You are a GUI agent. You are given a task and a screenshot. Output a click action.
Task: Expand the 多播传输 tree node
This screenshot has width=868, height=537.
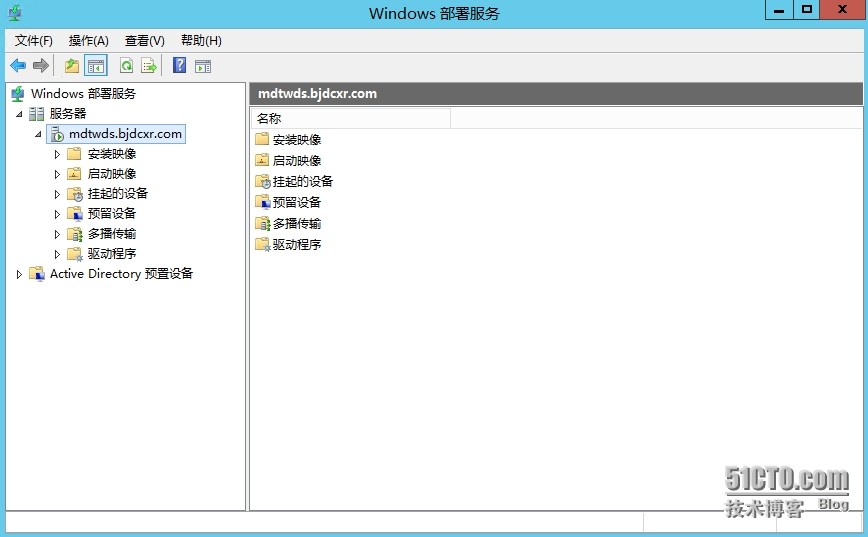(x=57, y=235)
